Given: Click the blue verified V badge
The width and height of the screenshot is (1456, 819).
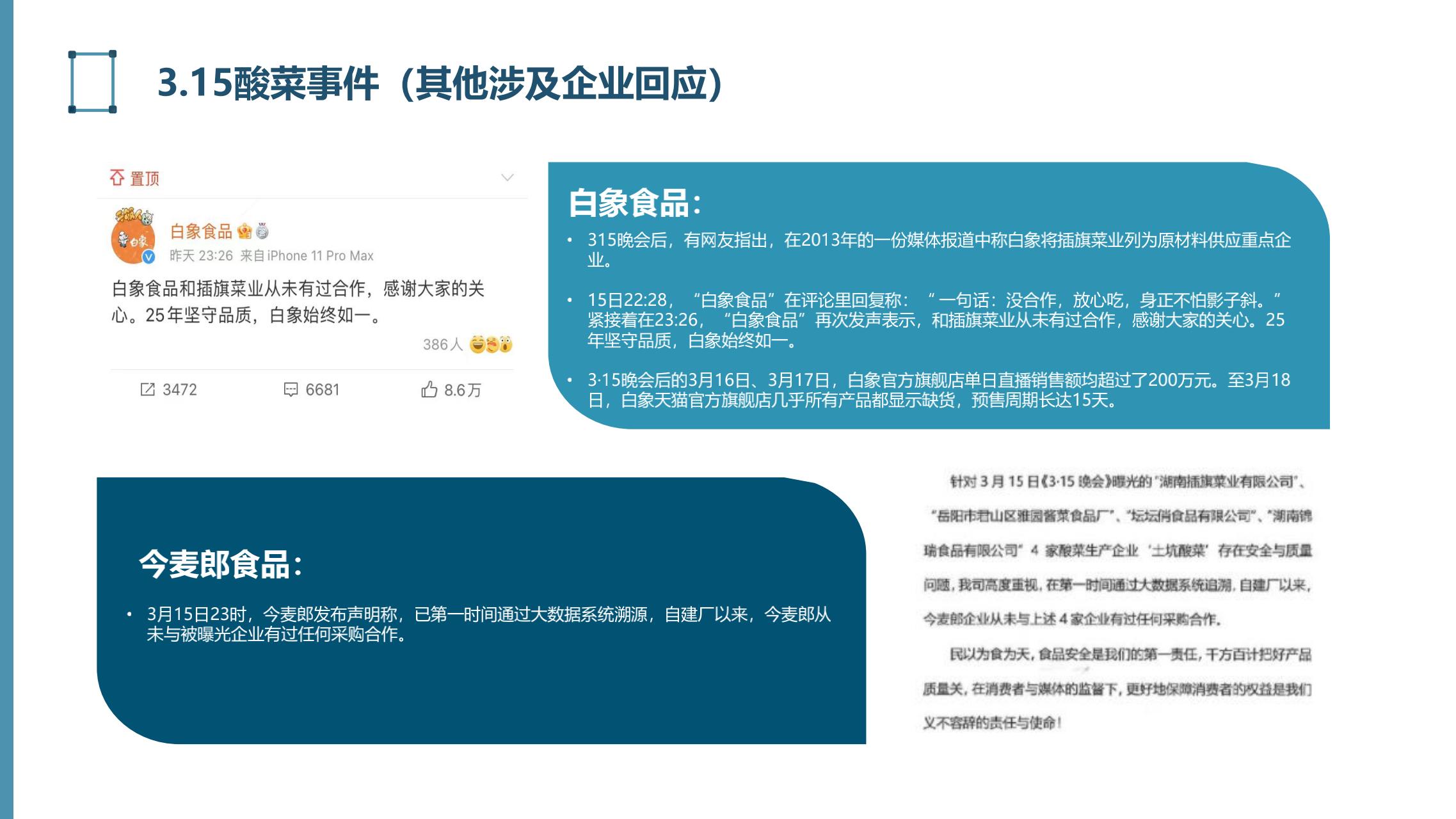Looking at the screenshot, I should (148, 257).
